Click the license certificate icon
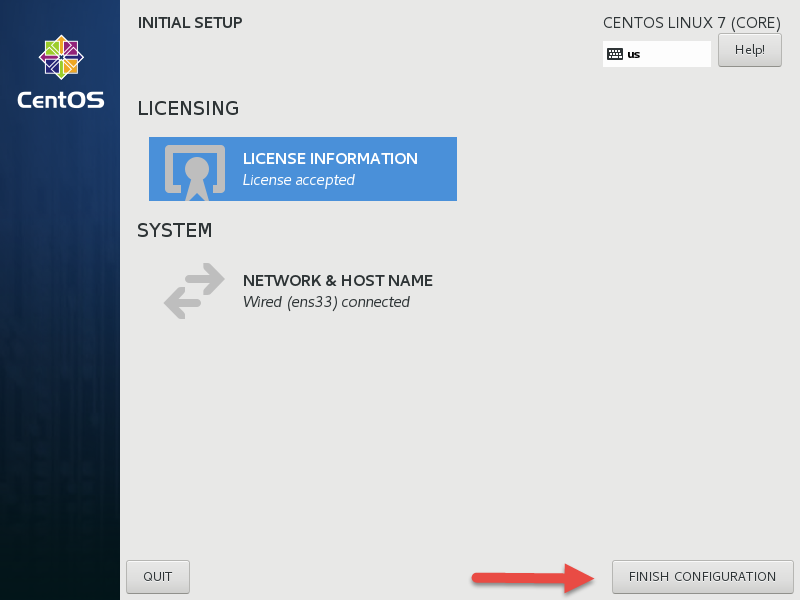Screen dimensions: 800x600 point(195,172)
